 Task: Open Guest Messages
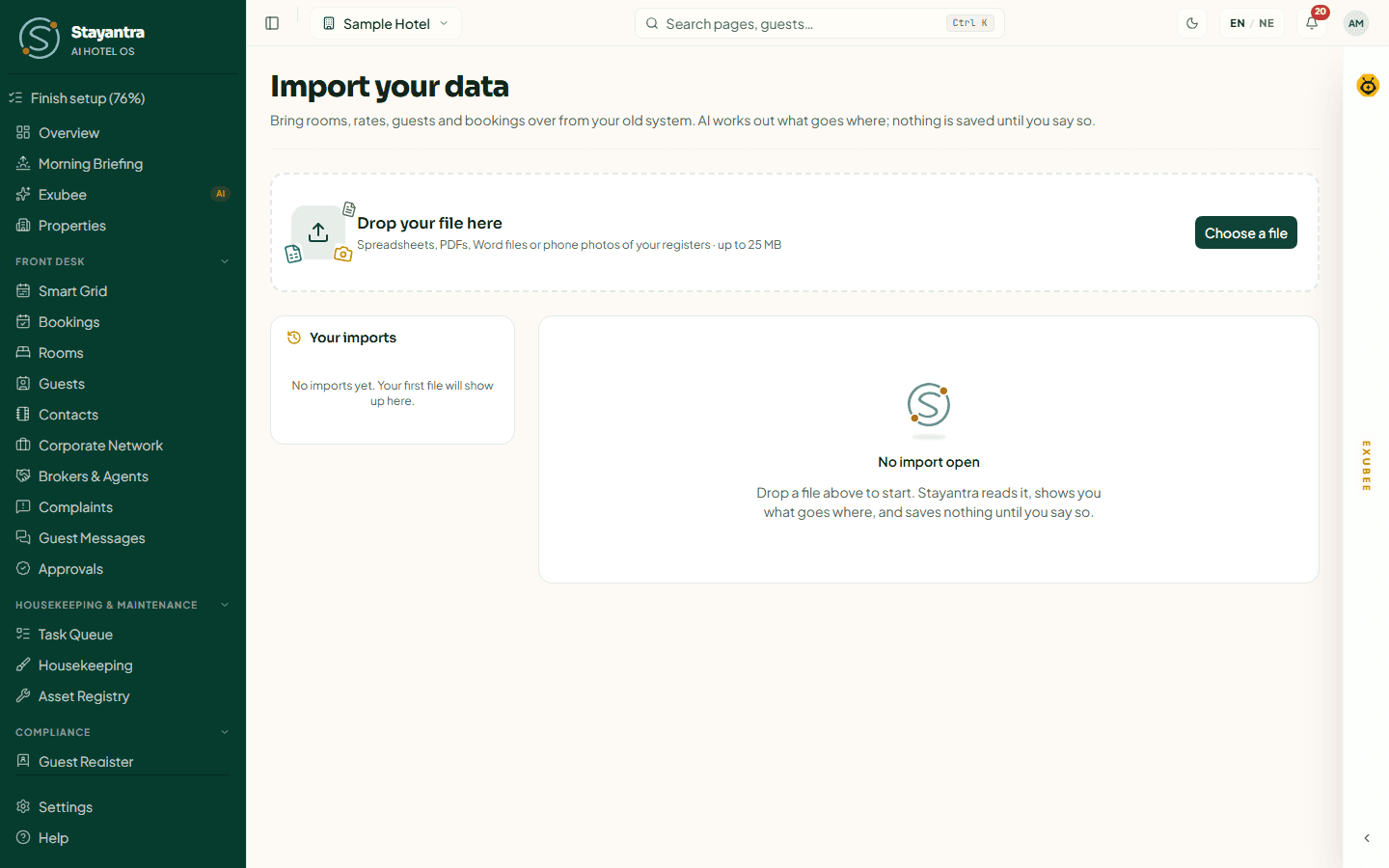click(x=123, y=538)
